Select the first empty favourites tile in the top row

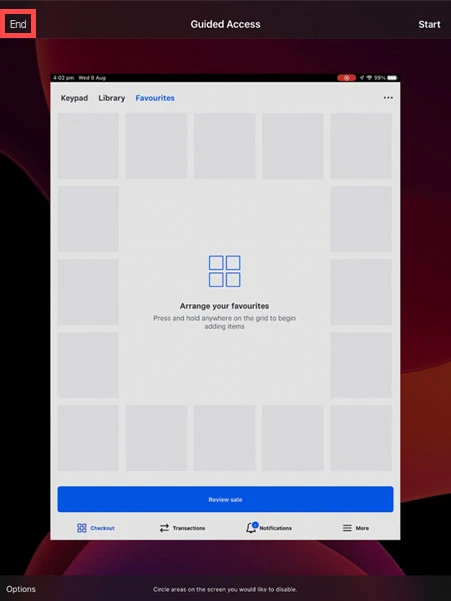pos(88,146)
